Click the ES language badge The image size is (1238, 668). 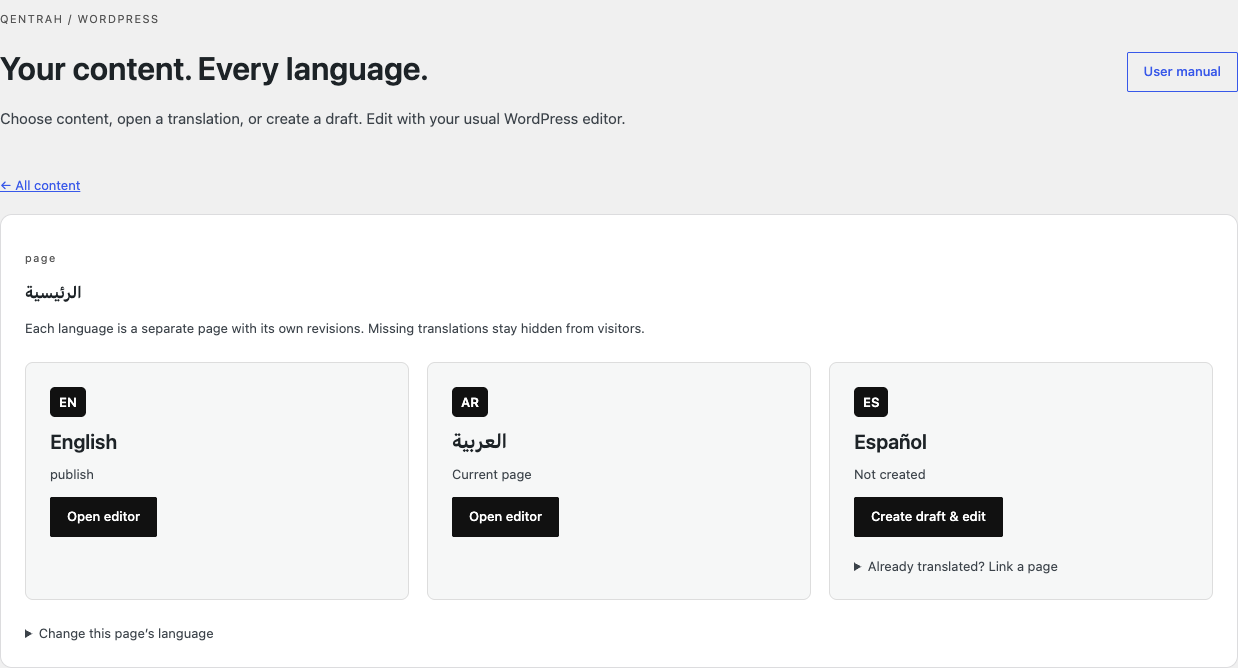pos(871,403)
